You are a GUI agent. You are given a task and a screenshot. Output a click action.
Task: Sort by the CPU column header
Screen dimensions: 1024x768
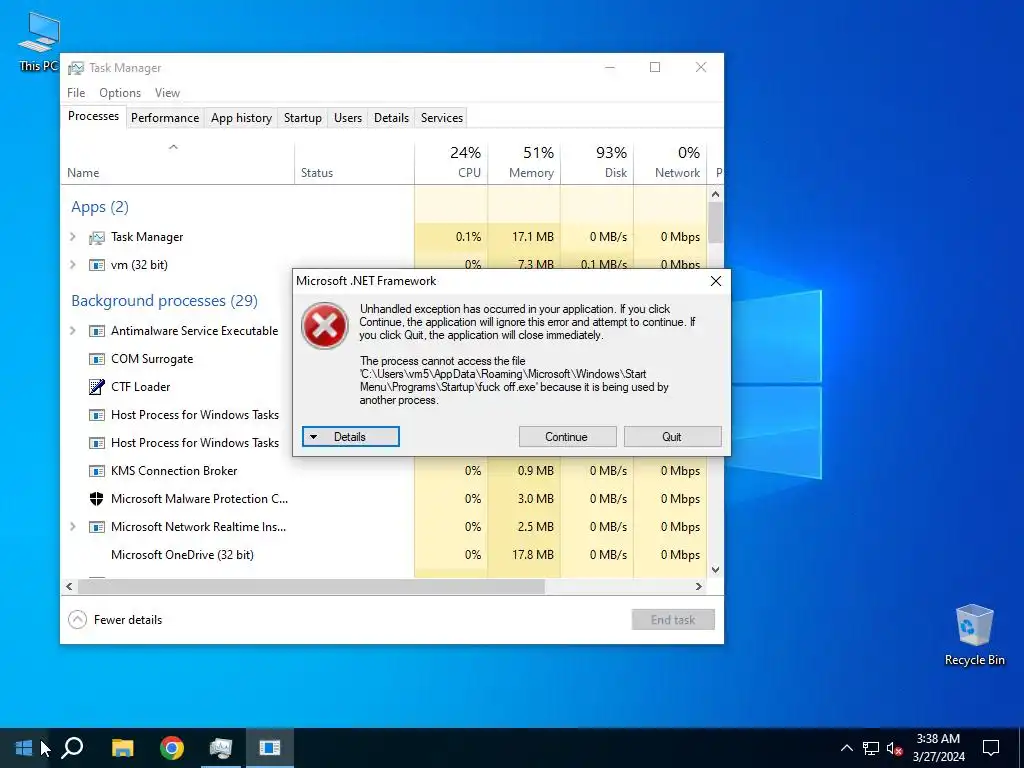451,163
